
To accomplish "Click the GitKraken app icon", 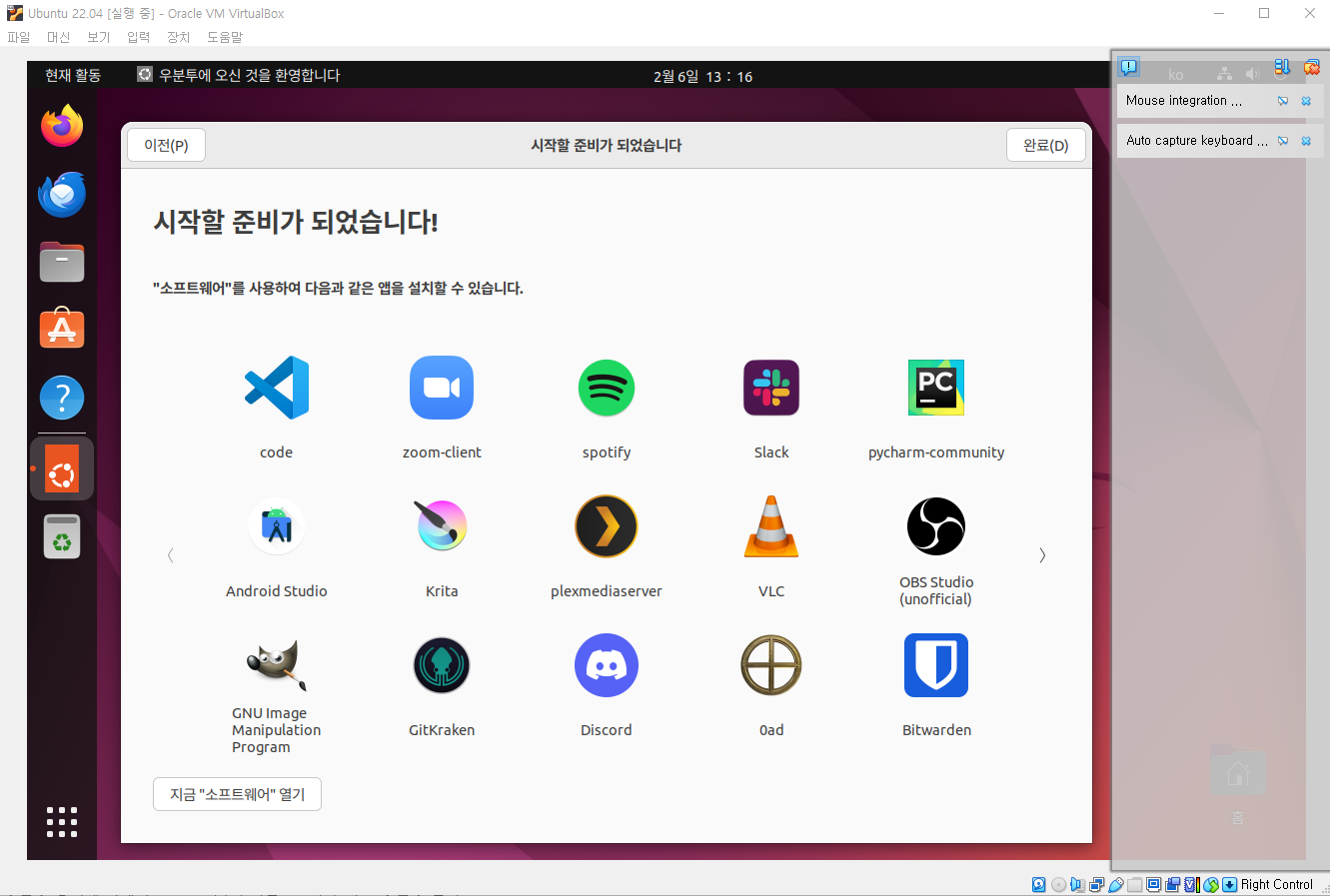I will [442, 665].
